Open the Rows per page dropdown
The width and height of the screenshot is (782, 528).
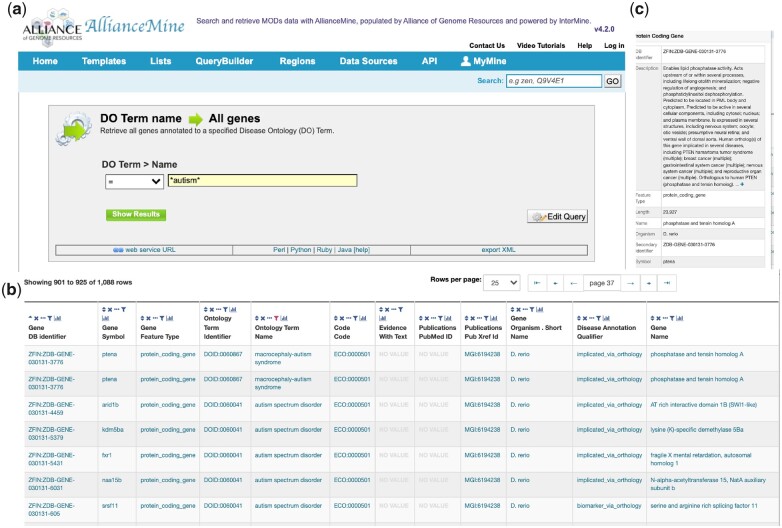tap(502, 283)
